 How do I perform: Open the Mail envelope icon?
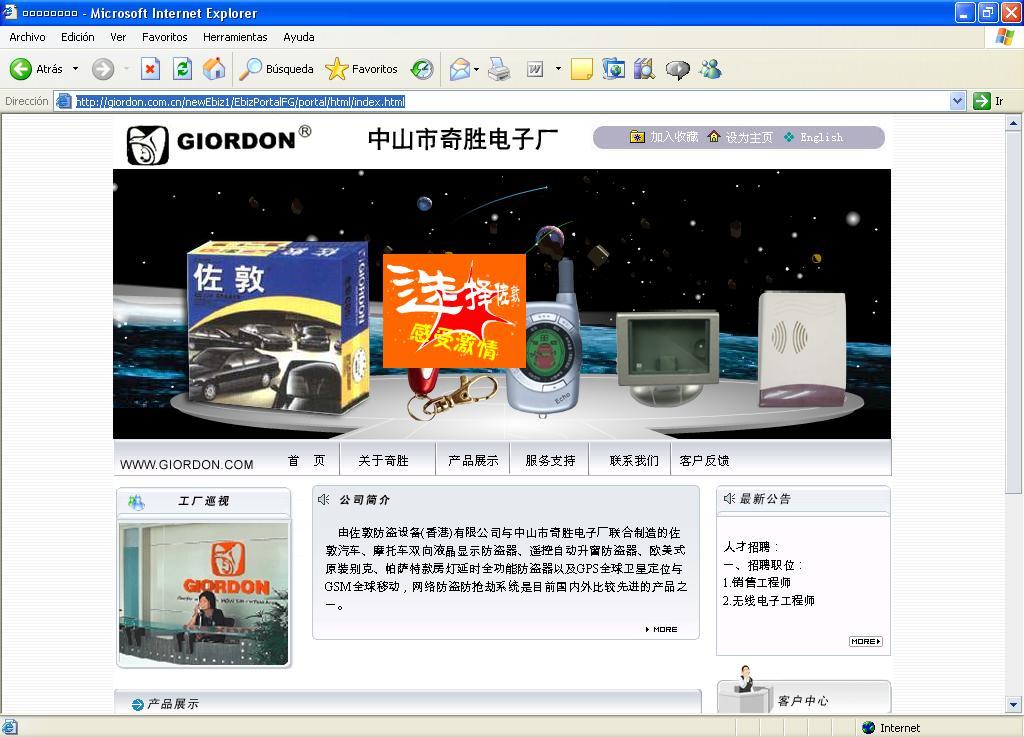[x=460, y=69]
